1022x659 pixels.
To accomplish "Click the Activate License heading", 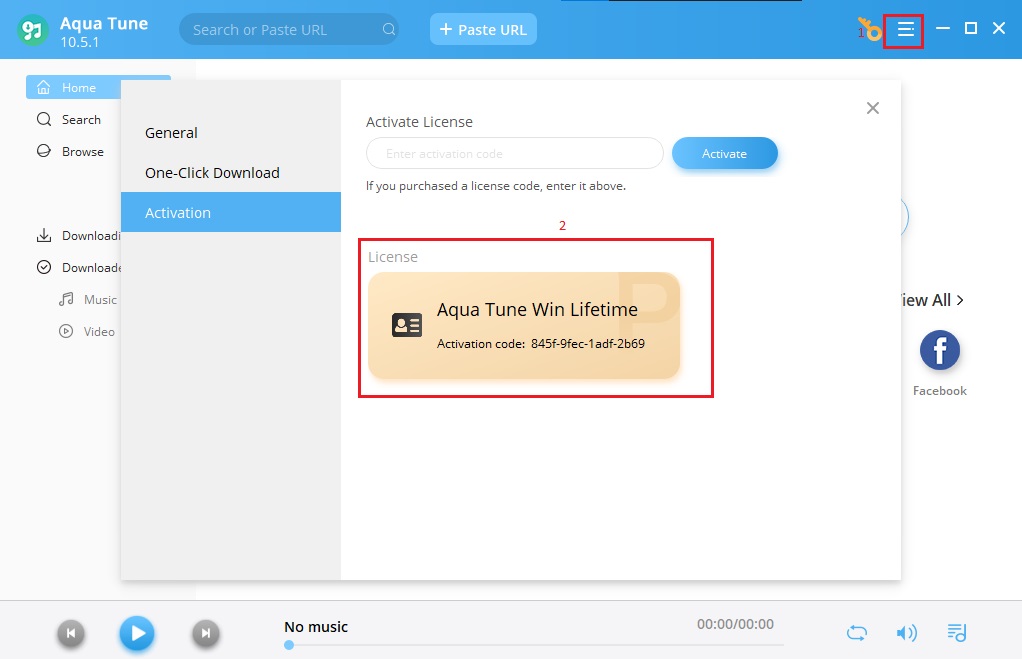I will point(419,122).
